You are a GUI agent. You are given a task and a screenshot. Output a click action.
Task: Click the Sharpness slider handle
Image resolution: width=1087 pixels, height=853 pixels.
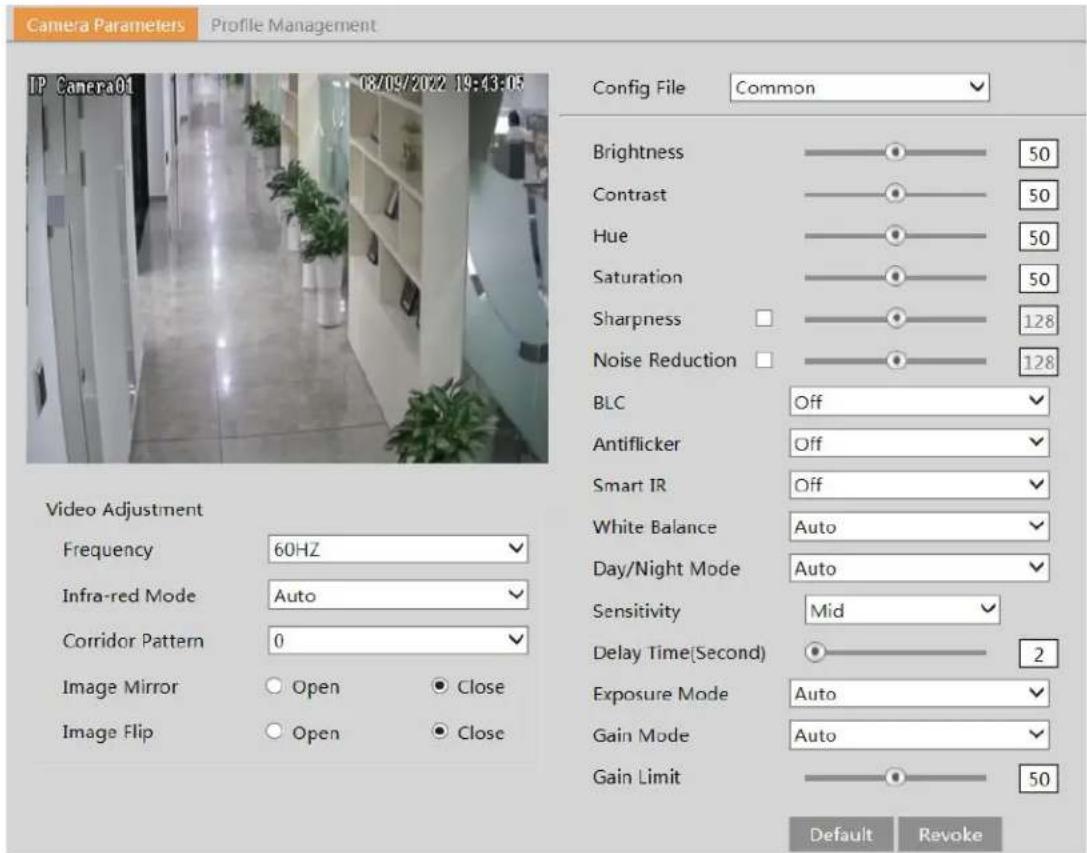tap(896, 319)
